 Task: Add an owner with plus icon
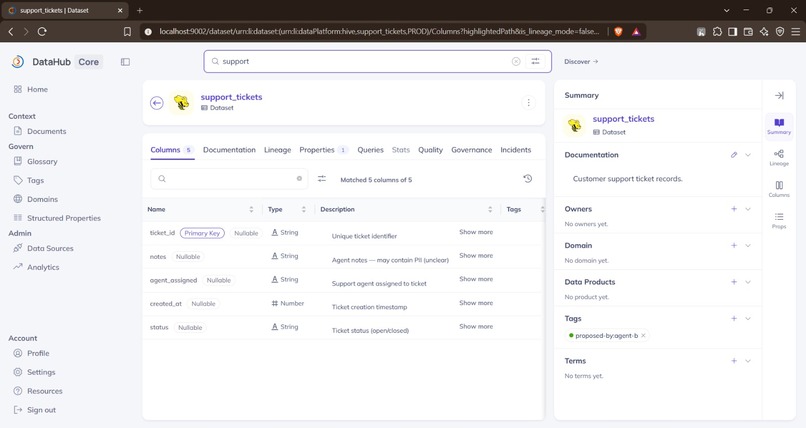(734, 209)
